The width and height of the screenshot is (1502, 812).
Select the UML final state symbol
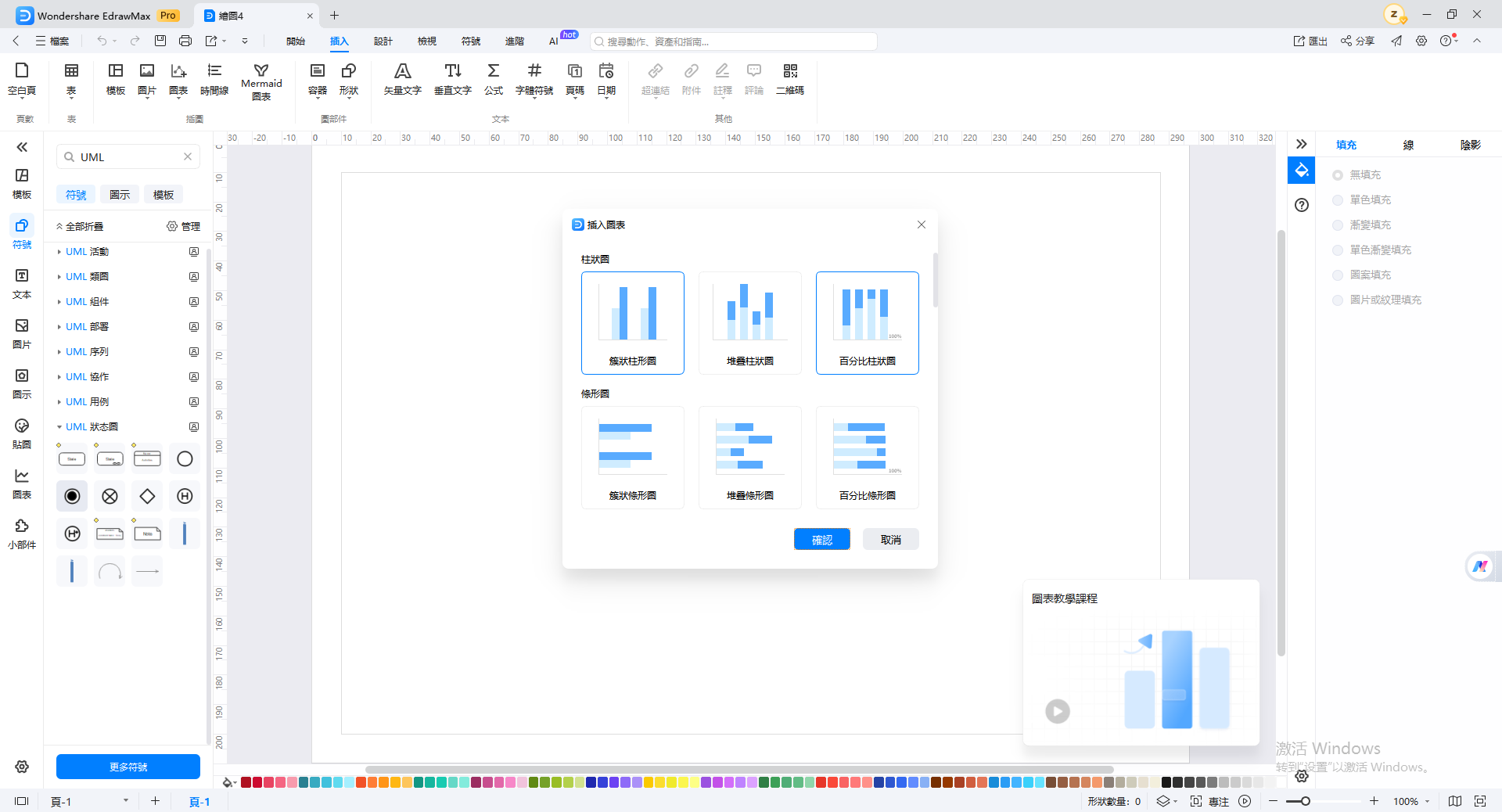click(72, 496)
